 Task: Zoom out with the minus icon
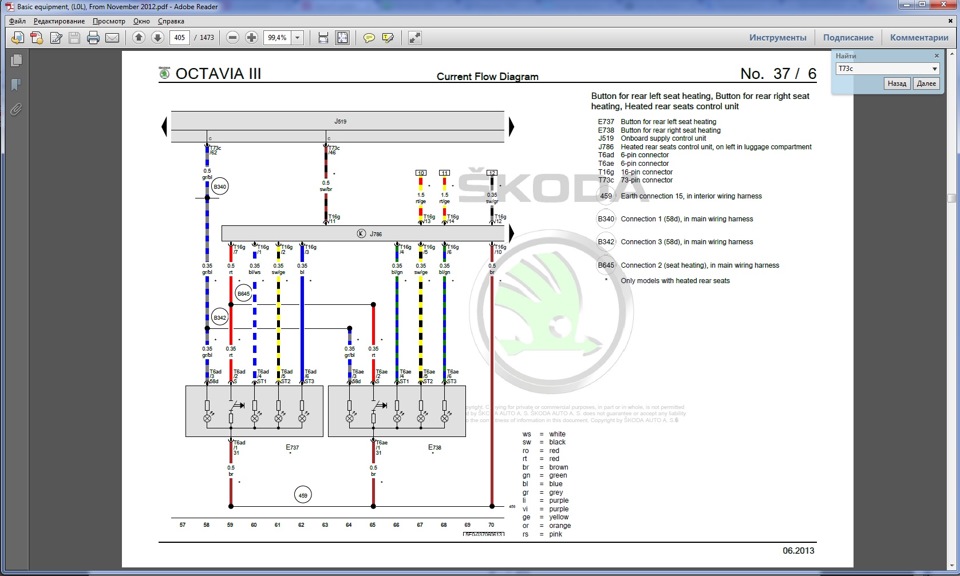tap(233, 37)
